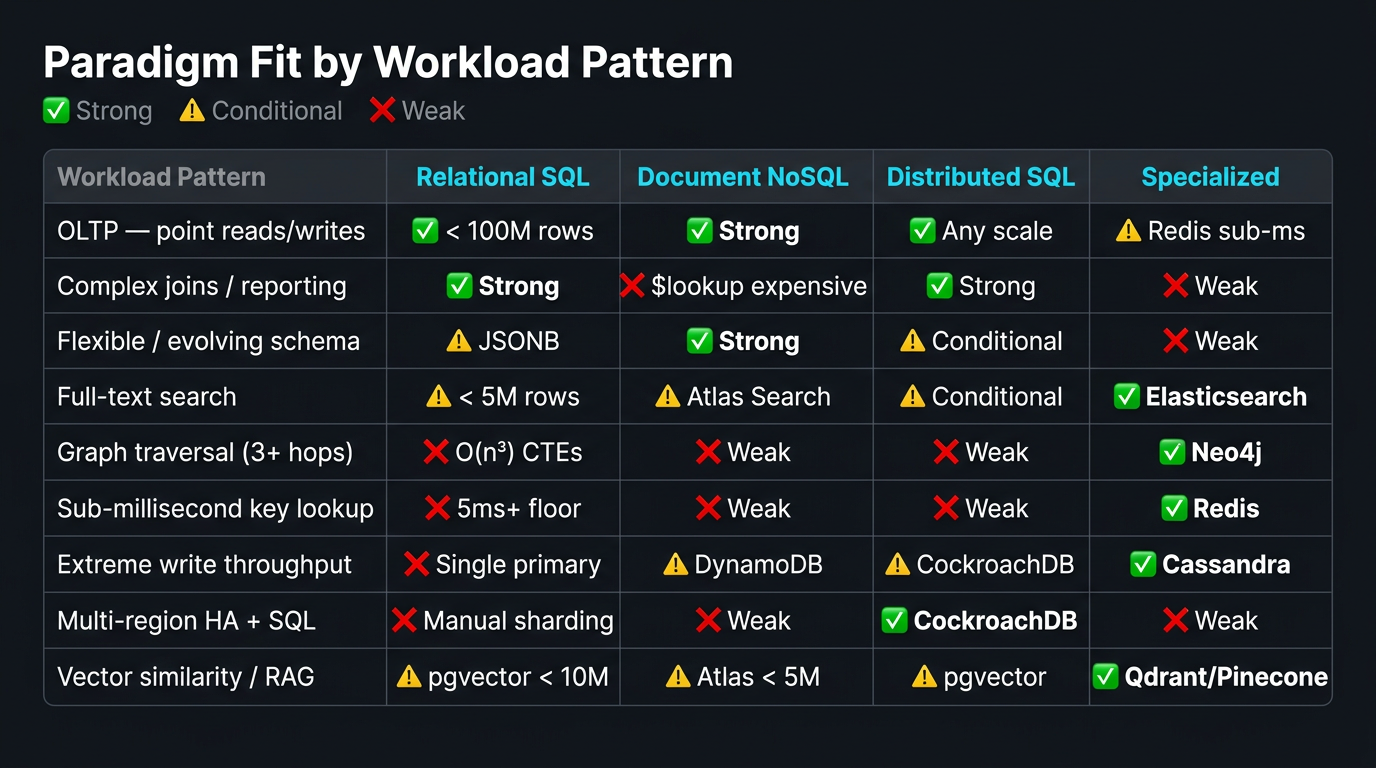Click the red cross before '5ms+ floor'

[x=437, y=508]
